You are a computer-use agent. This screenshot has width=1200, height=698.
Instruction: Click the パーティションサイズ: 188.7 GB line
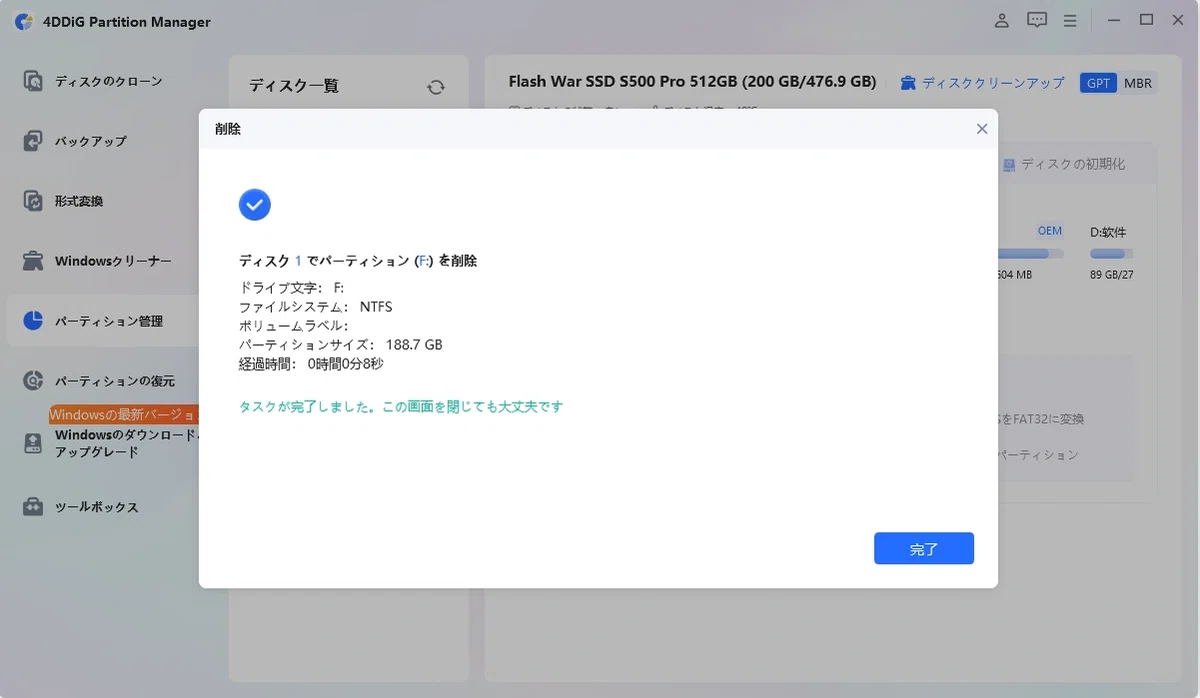tap(340, 345)
